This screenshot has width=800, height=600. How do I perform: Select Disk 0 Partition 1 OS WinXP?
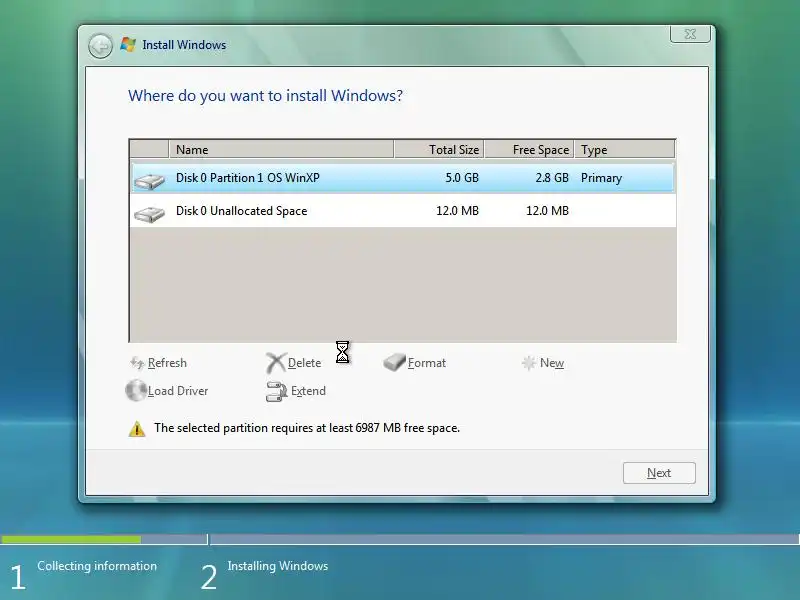(403, 178)
